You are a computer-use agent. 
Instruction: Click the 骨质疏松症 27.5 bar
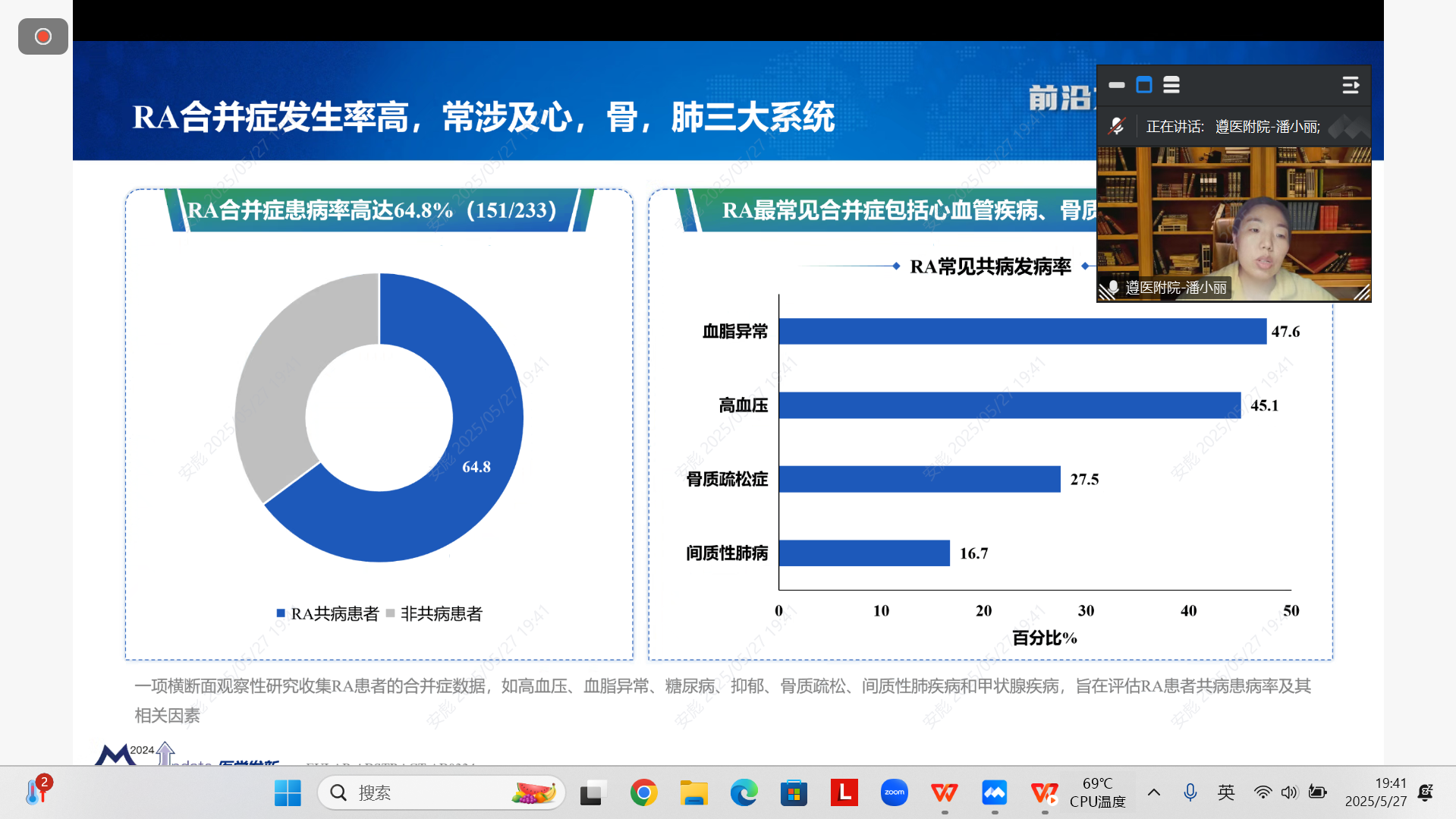920,479
